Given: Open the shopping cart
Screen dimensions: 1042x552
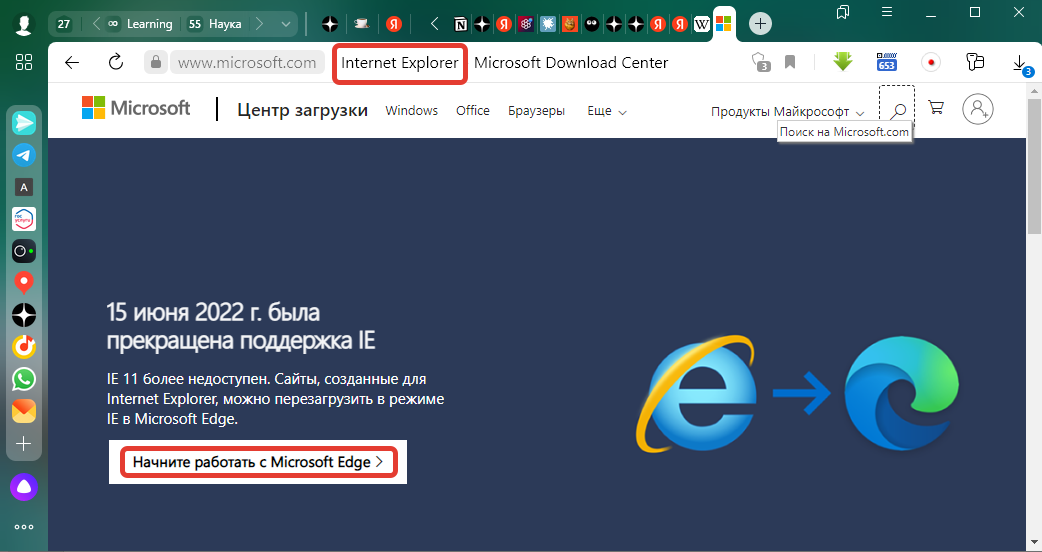Looking at the screenshot, I should tap(936, 108).
